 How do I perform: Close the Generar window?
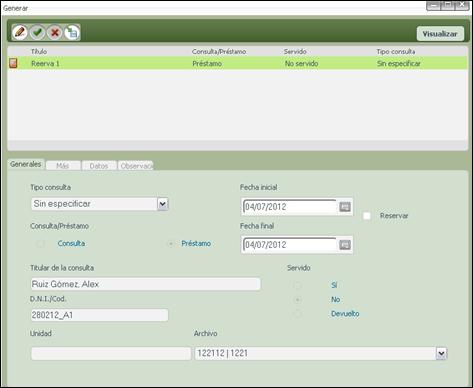point(462,6)
